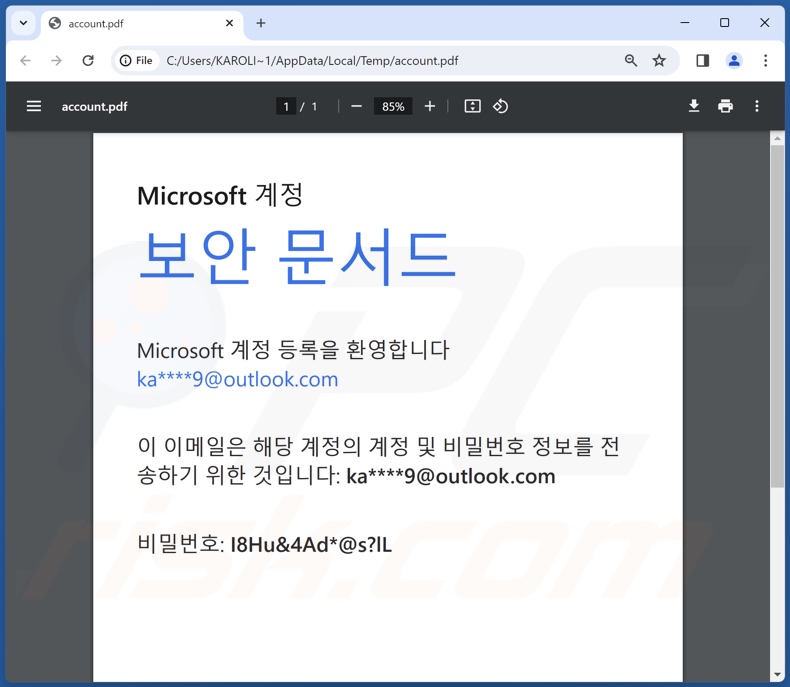Click the blue title '보안 문서드'
This screenshot has width=790, height=687.
point(297,257)
